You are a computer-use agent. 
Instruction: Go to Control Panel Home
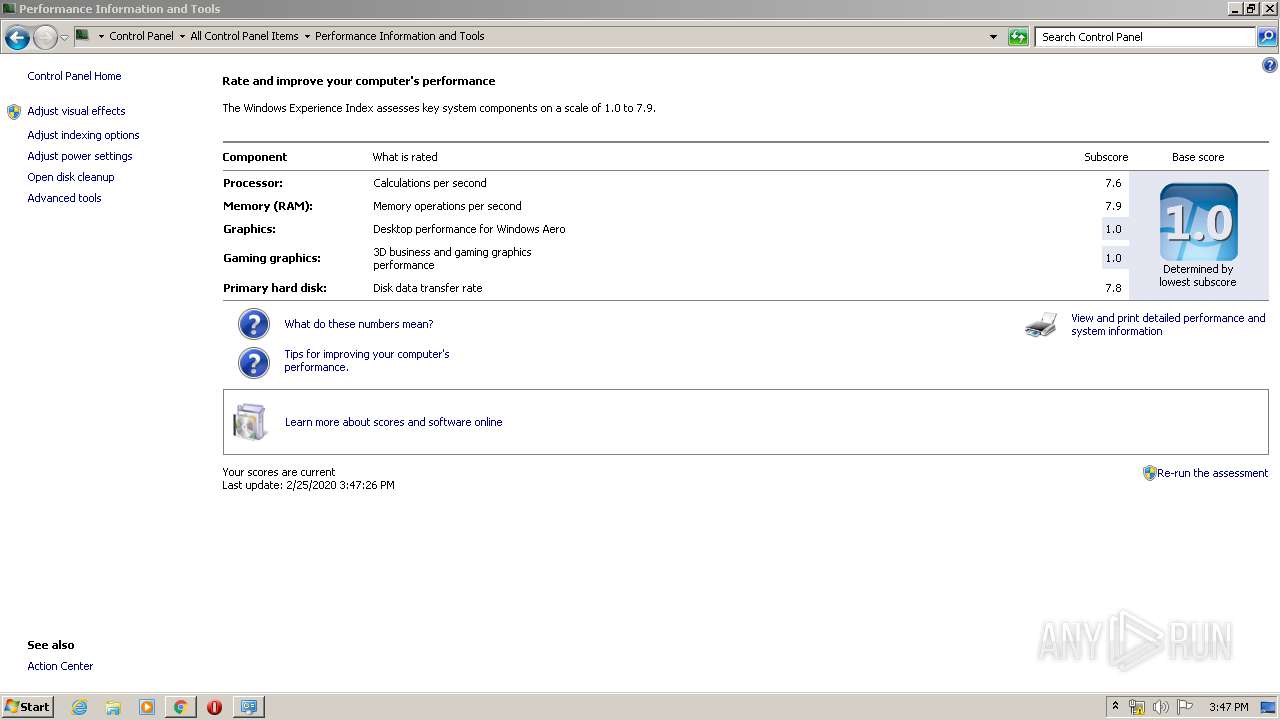click(74, 76)
